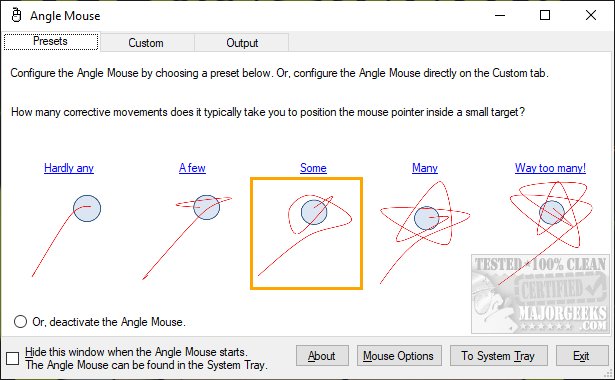The width and height of the screenshot is (615, 380).
Task: Click the Way too many! link
Action: point(550,168)
